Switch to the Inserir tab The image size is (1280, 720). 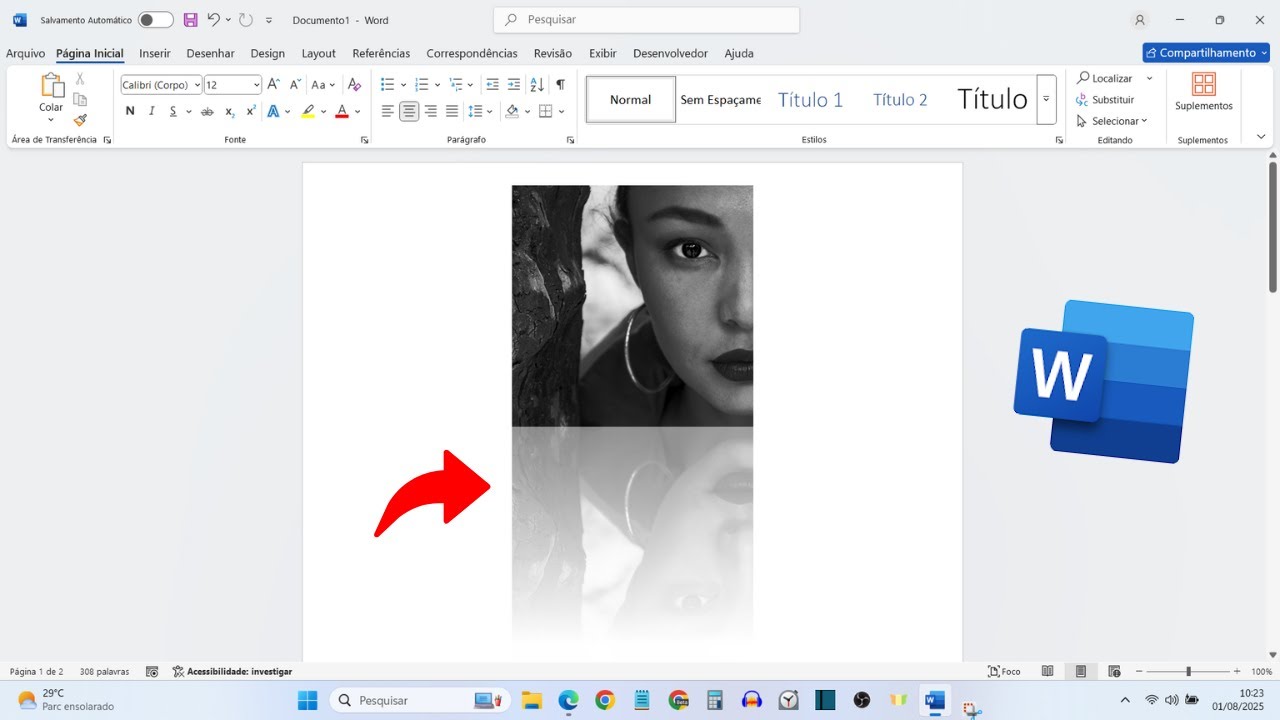coord(155,53)
